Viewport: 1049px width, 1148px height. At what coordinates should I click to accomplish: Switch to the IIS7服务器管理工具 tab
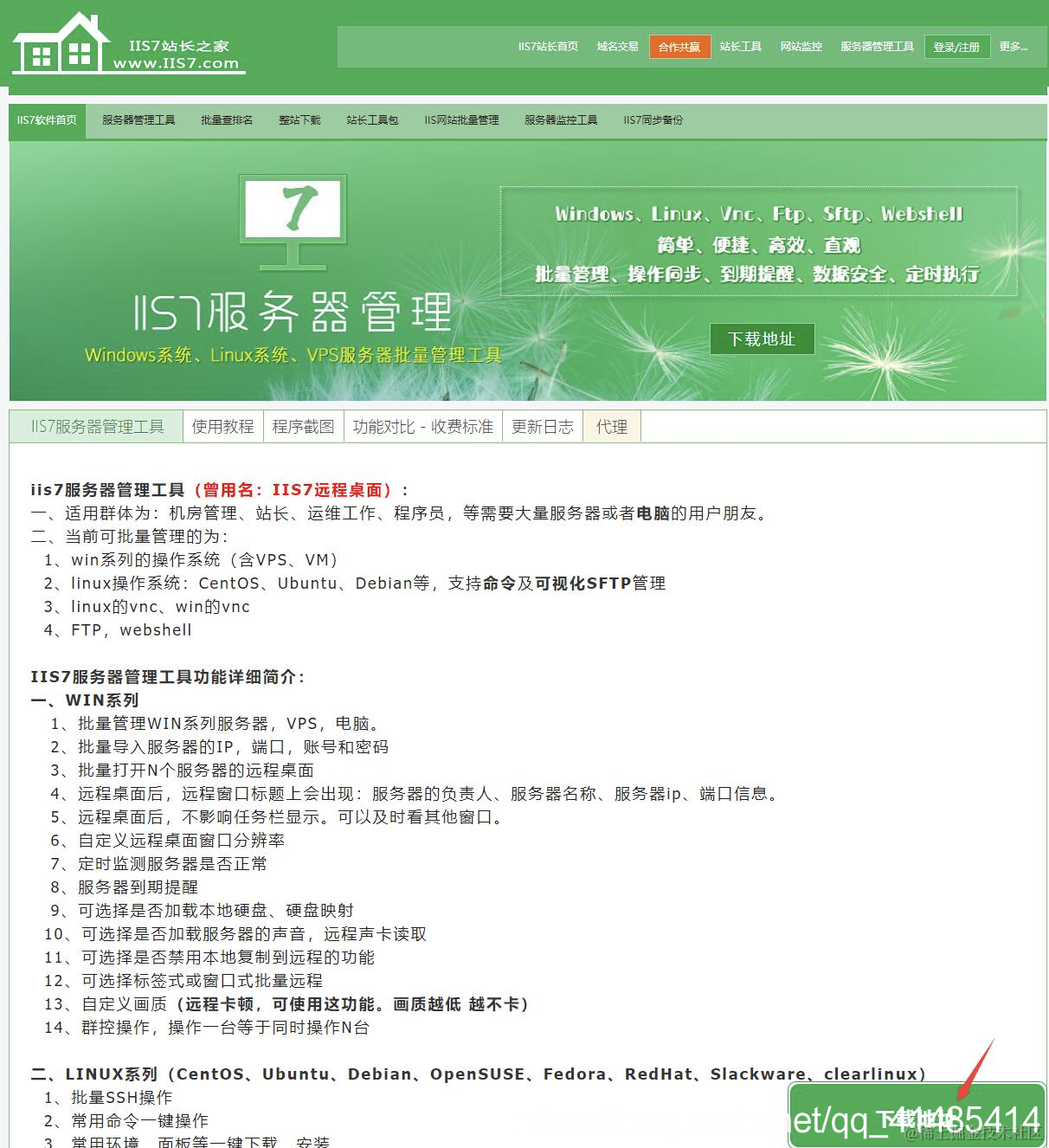pos(97,426)
